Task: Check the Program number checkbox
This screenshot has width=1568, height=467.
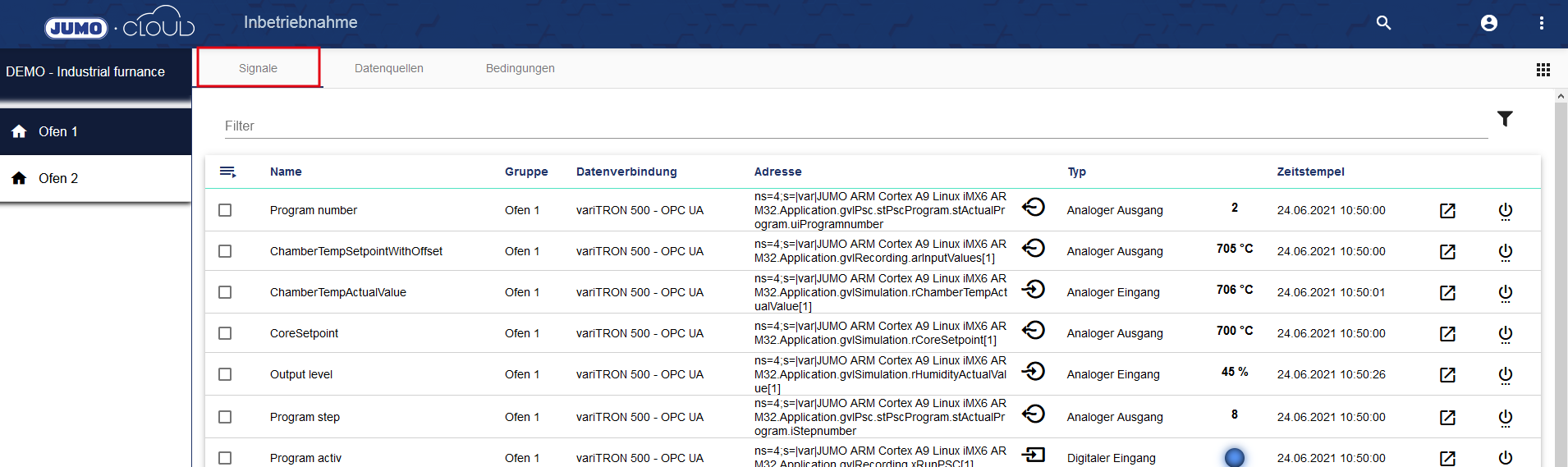Action: pyautogui.click(x=225, y=210)
